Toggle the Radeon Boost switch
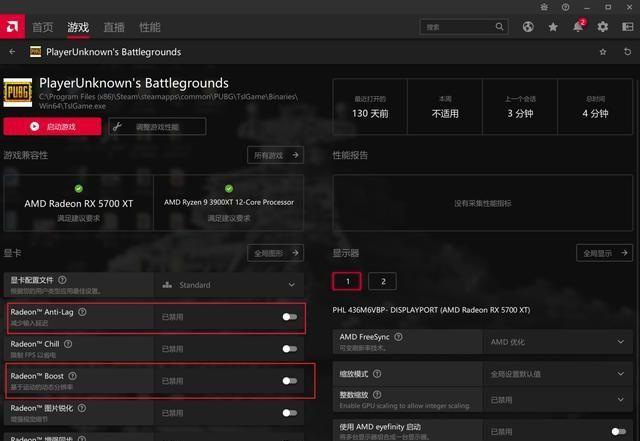640x441 pixels. 289,381
